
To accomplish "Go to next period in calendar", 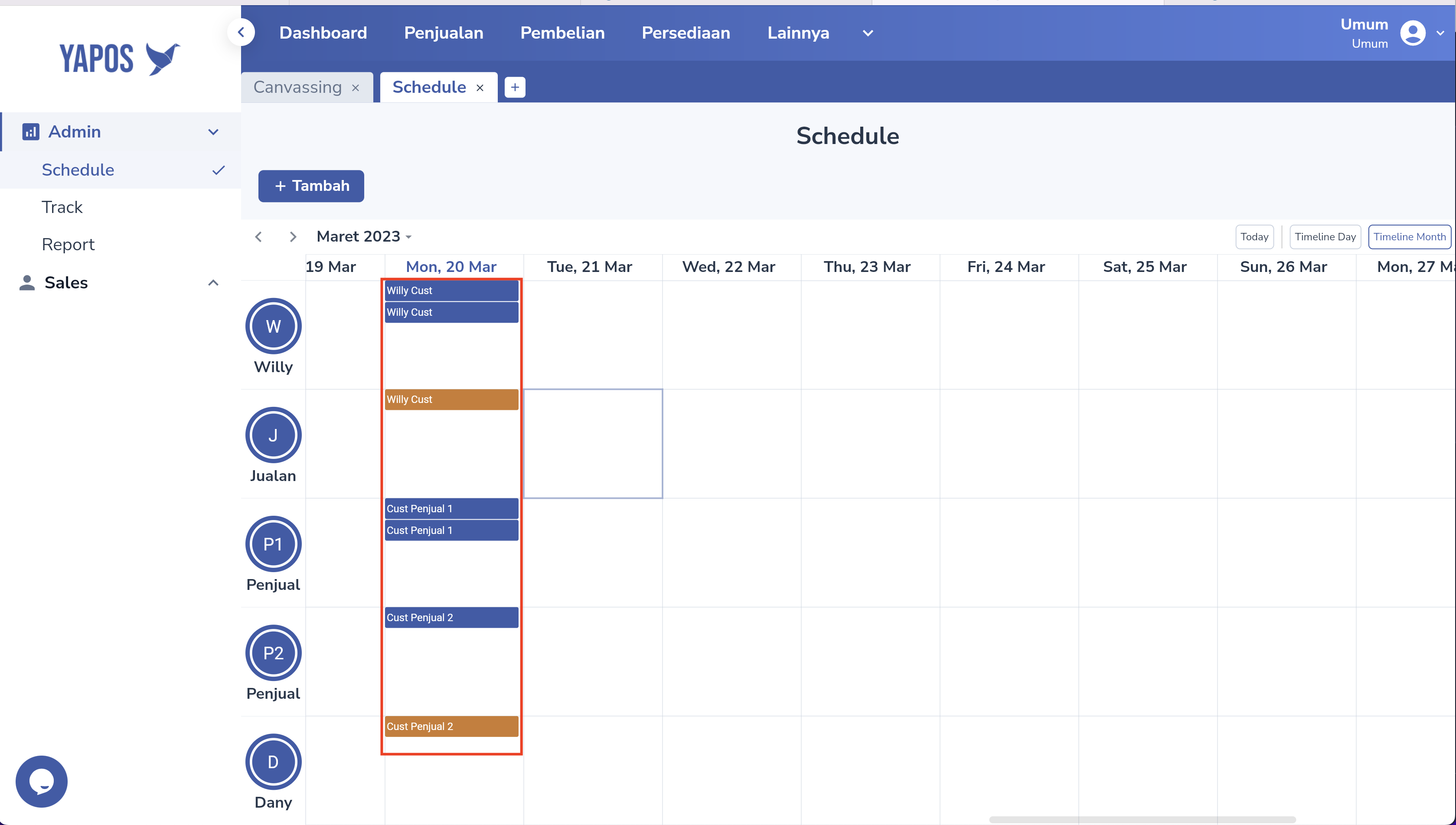I will (293, 237).
